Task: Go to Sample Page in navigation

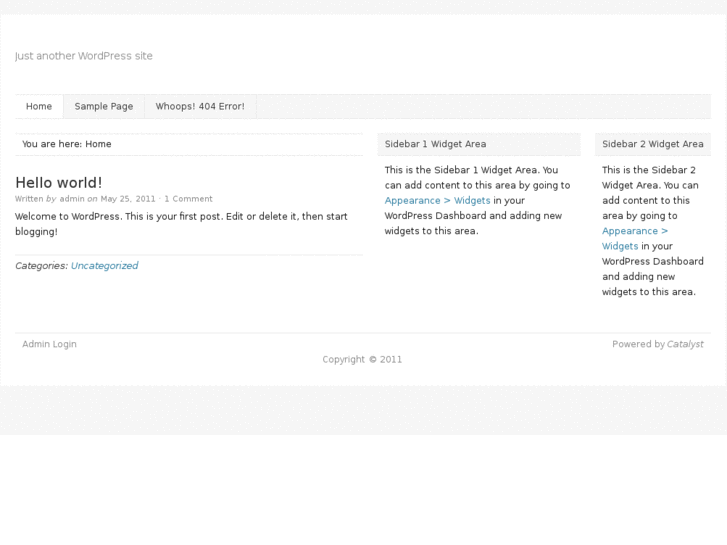Action: click(x=104, y=106)
